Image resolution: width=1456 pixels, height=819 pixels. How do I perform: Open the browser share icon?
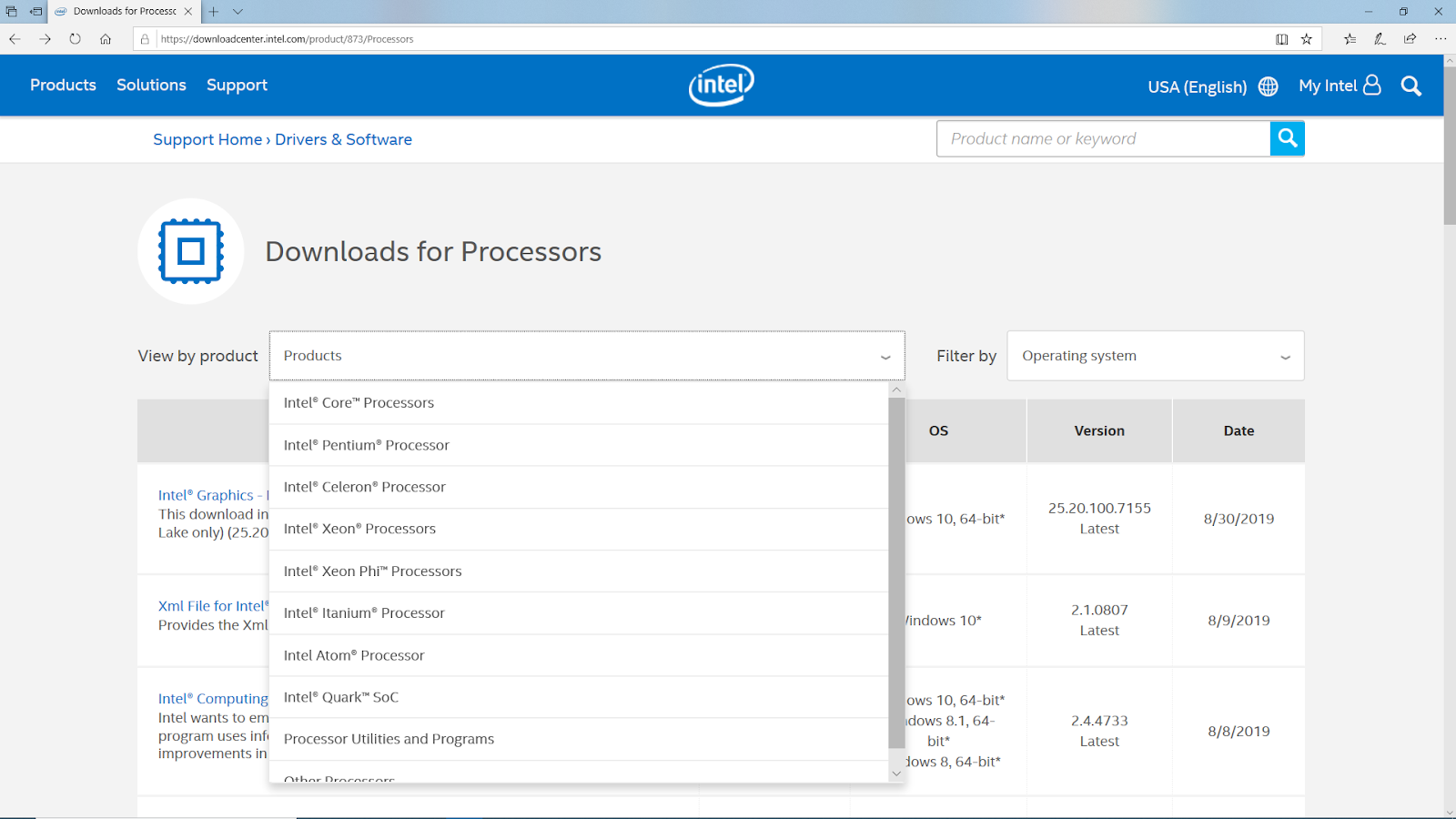pos(1410,39)
